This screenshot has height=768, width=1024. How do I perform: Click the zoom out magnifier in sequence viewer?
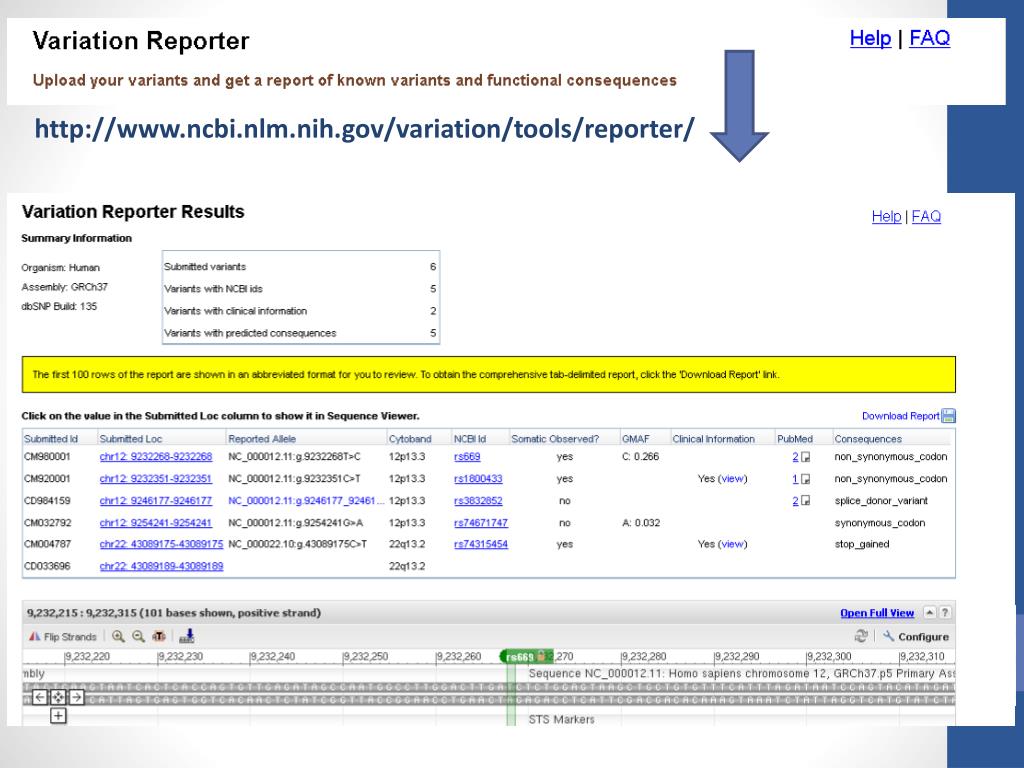138,636
